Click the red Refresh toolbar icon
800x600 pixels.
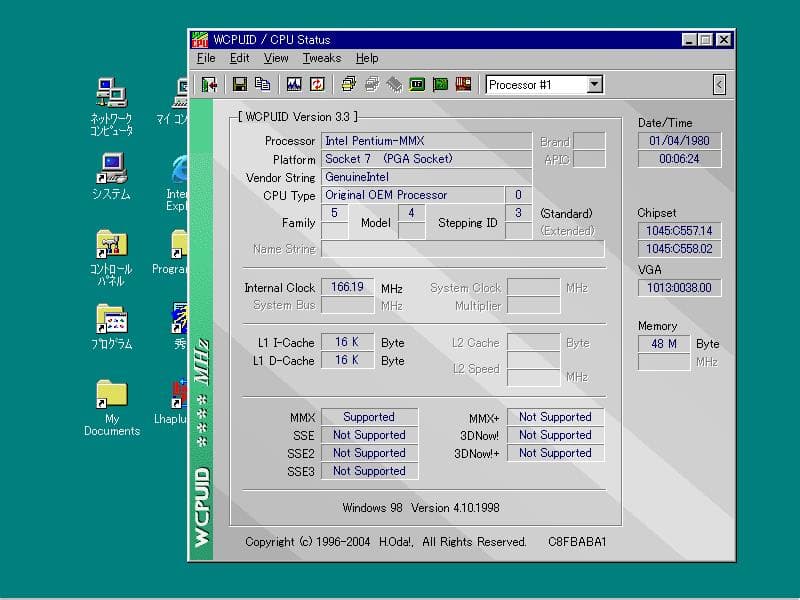316,84
